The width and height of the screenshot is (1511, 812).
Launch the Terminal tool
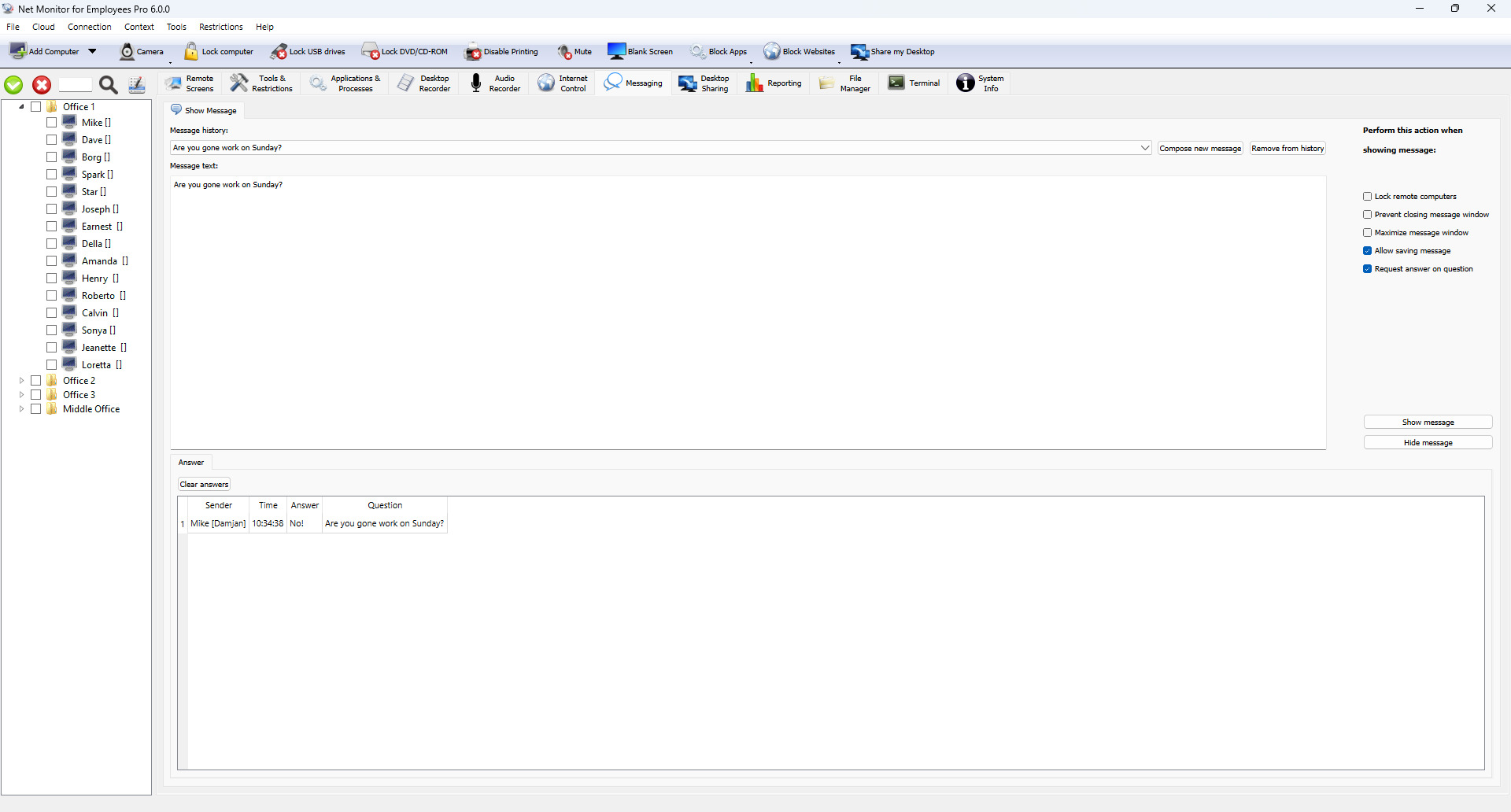[x=896, y=83]
